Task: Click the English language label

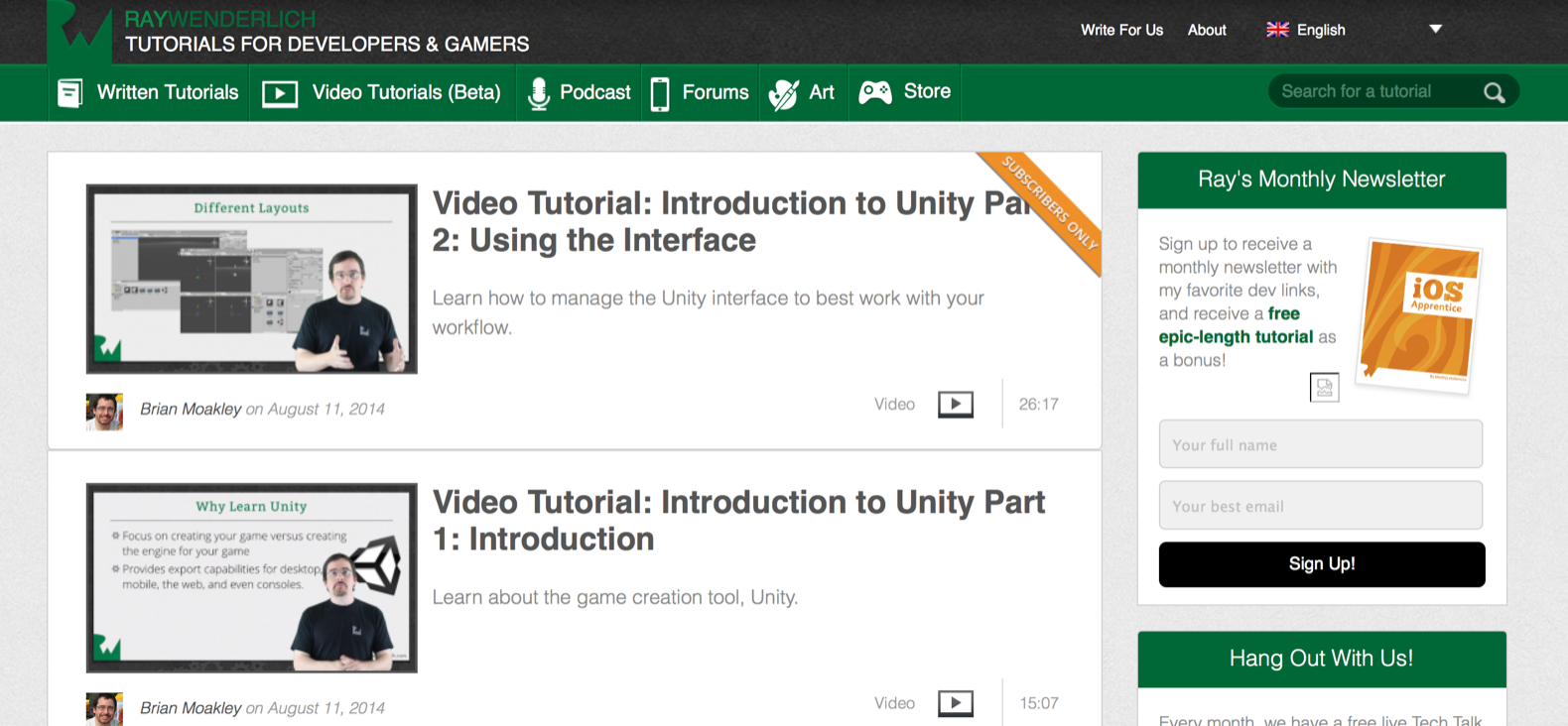Action: coord(1321,30)
